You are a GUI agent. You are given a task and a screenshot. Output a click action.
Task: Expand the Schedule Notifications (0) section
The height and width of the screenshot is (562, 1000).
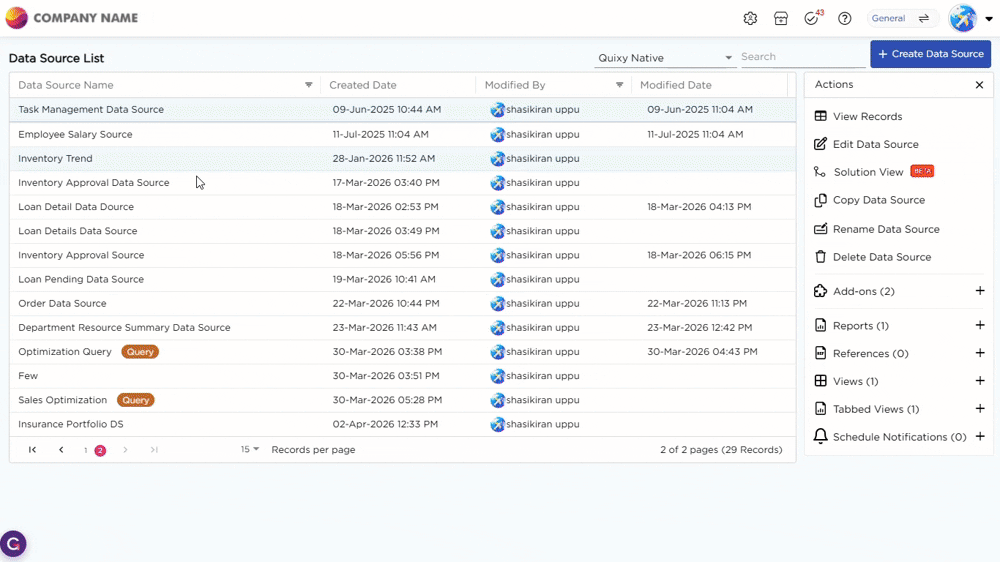point(979,436)
